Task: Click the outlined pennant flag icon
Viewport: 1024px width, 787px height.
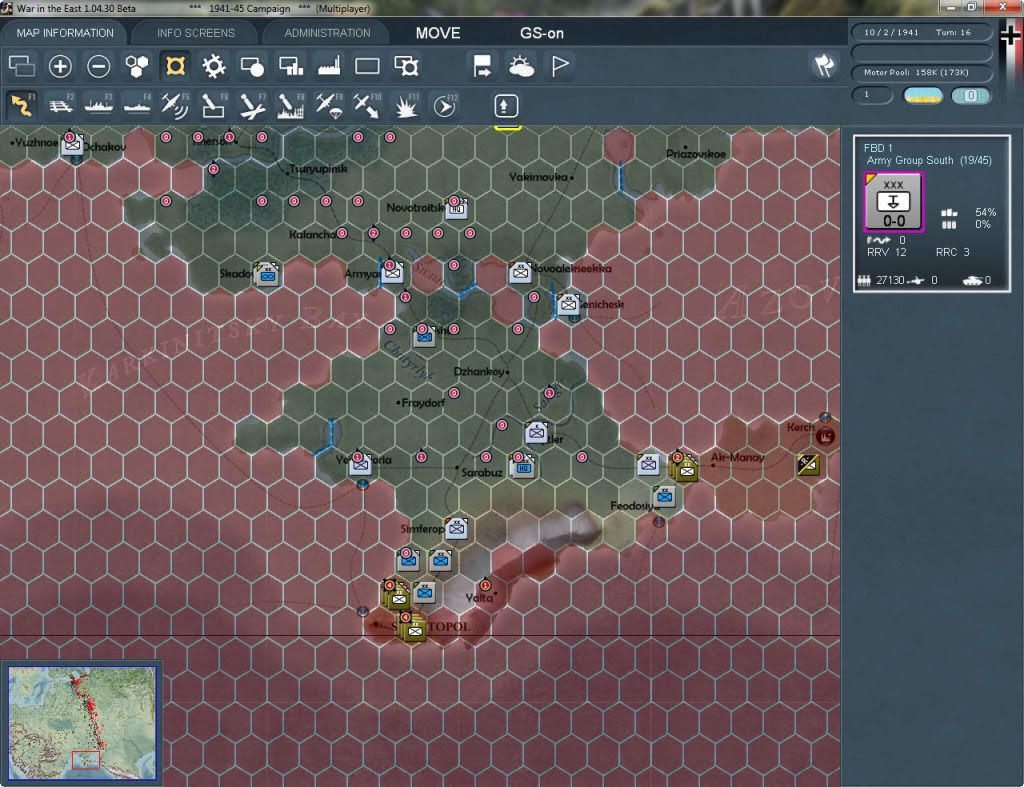Action: [x=560, y=66]
